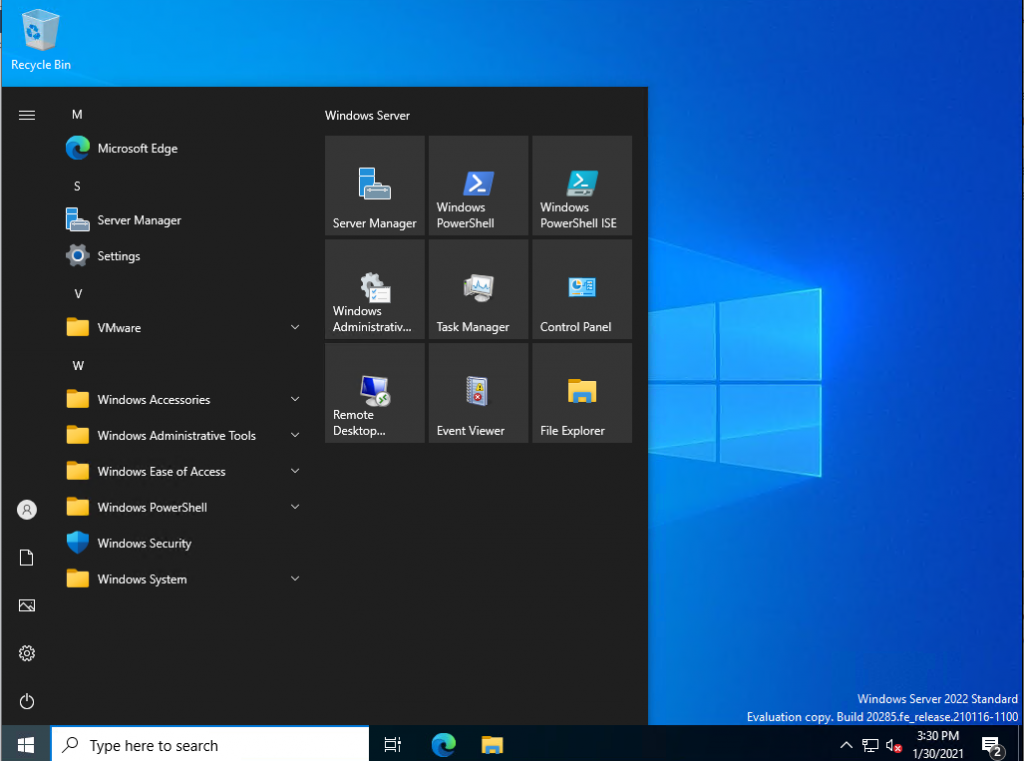Open the Action Center notifications icon
Screen dimensions: 1024x761
(992, 745)
